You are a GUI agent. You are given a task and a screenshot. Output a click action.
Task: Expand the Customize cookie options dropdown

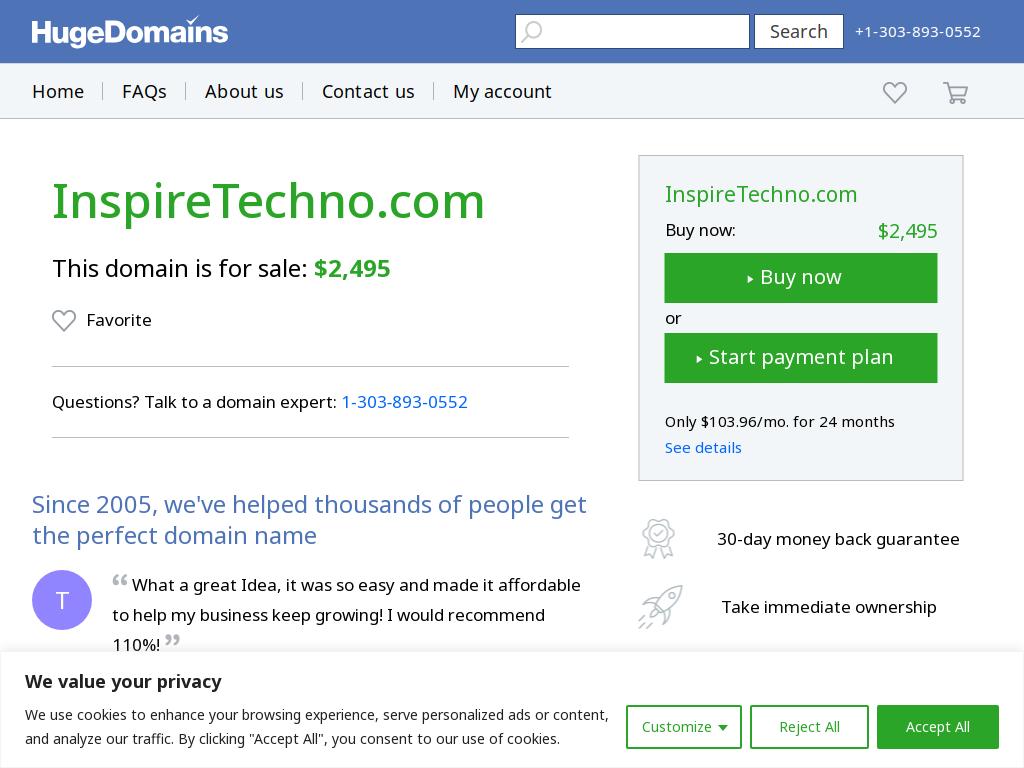[x=684, y=727]
